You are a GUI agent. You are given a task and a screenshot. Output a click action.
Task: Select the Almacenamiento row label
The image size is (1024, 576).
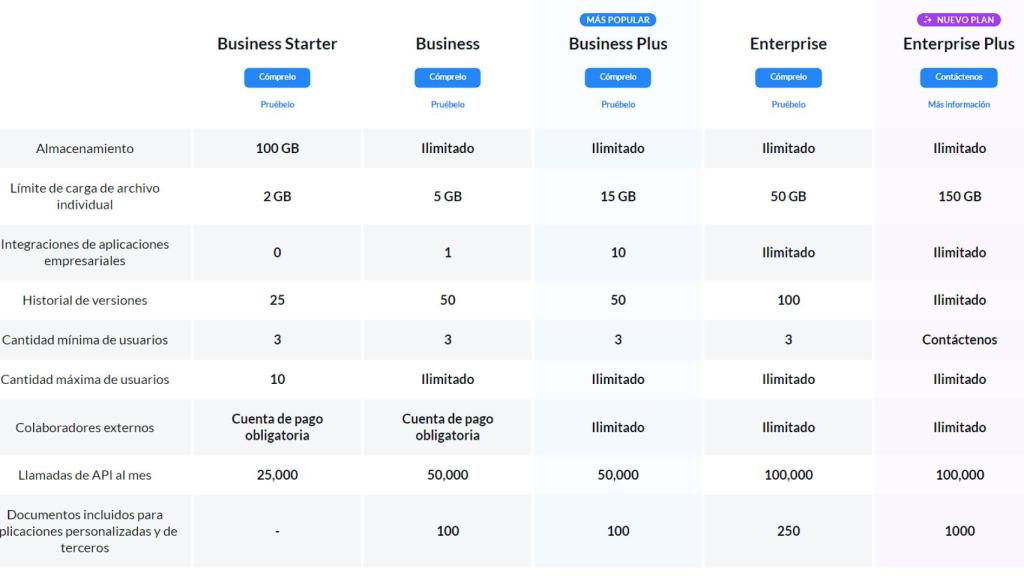coord(85,148)
